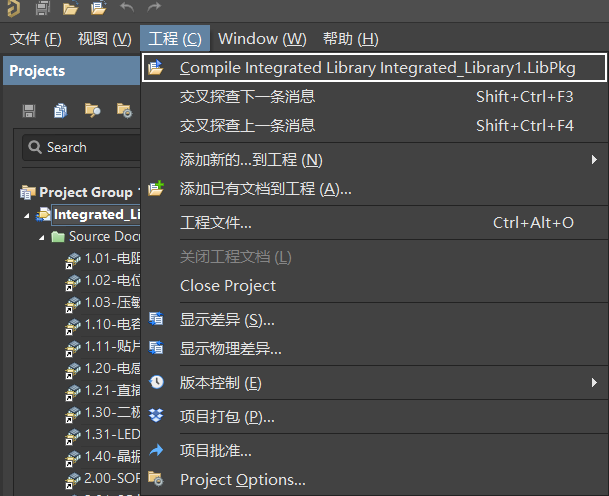The image size is (609, 496).
Task: Open the 文件 (F) menu
Action: (35, 39)
